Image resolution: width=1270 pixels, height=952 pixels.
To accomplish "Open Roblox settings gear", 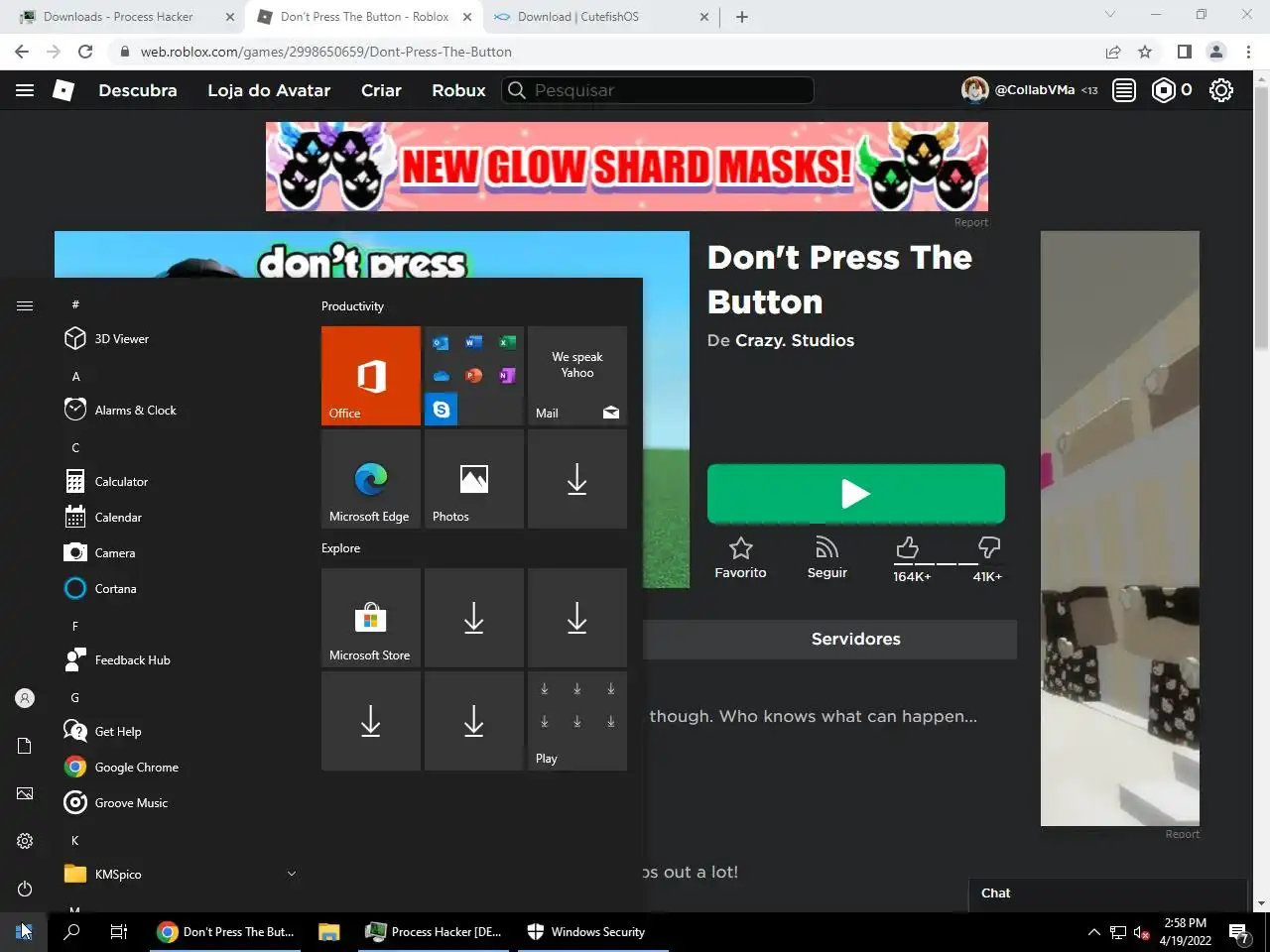I will [x=1221, y=90].
